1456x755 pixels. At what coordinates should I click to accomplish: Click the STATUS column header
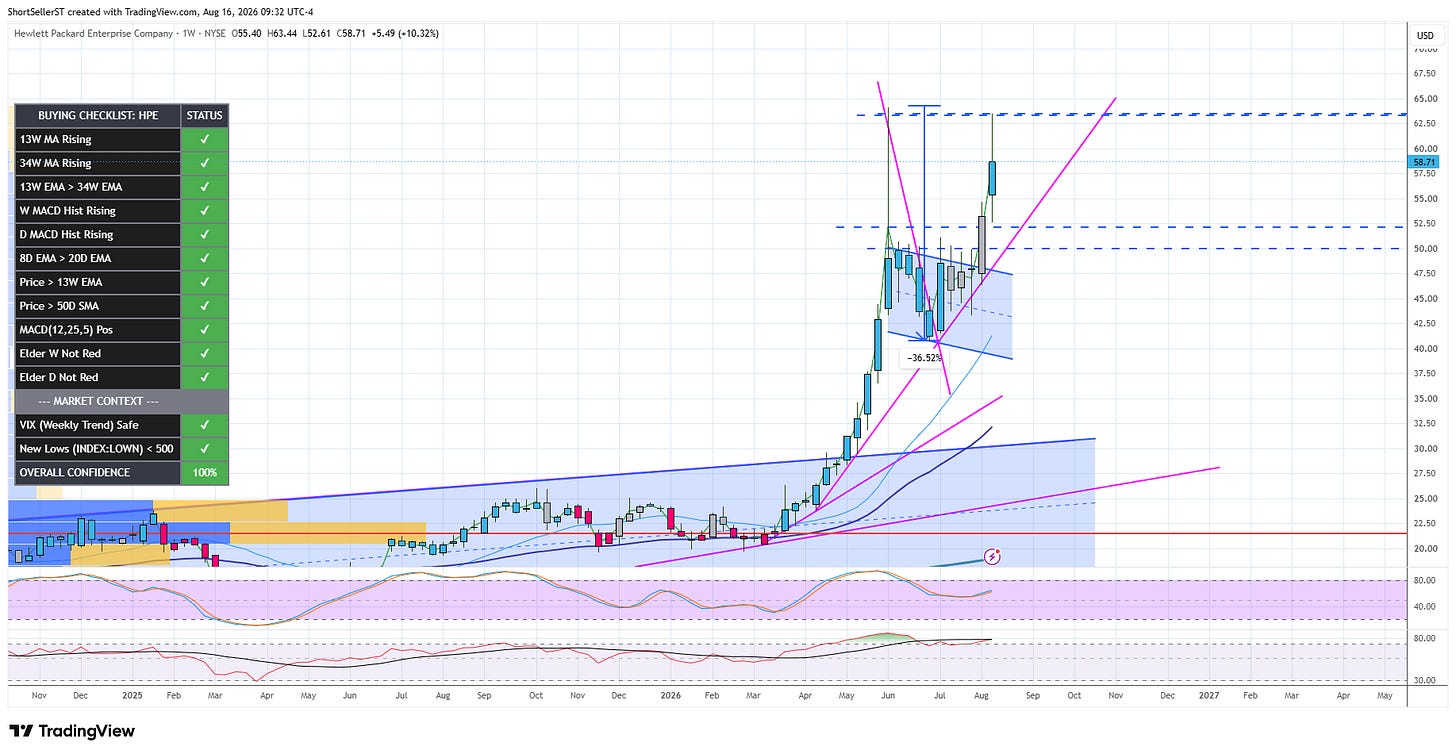tap(205, 116)
